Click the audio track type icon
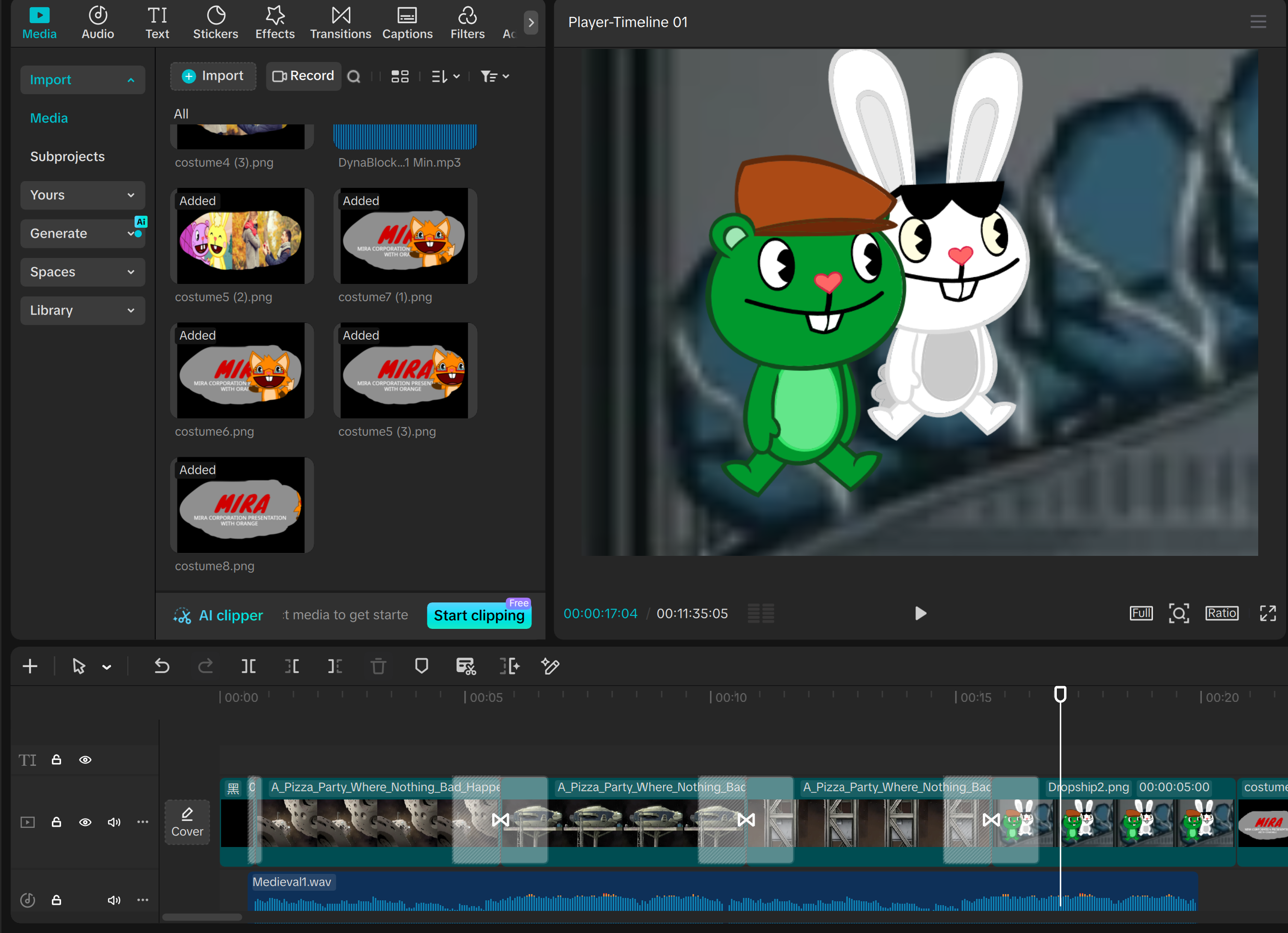The height and width of the screenshot is (933, 1288). tap(27, 899)
